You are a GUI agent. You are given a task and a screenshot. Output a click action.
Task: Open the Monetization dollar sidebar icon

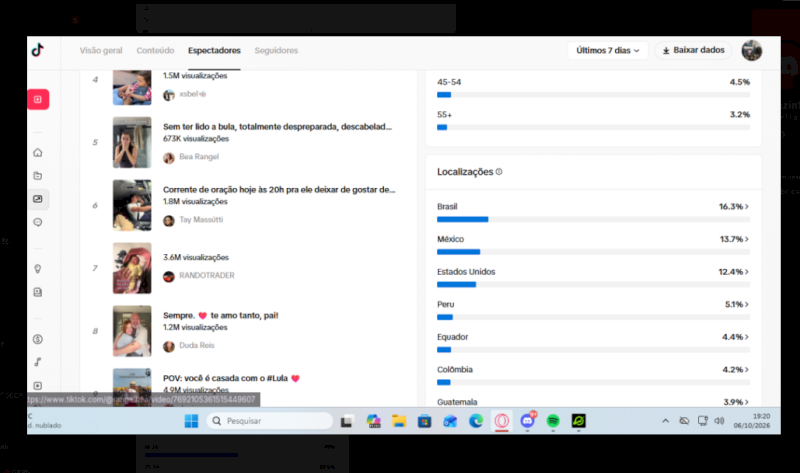(x=38, y=339)
